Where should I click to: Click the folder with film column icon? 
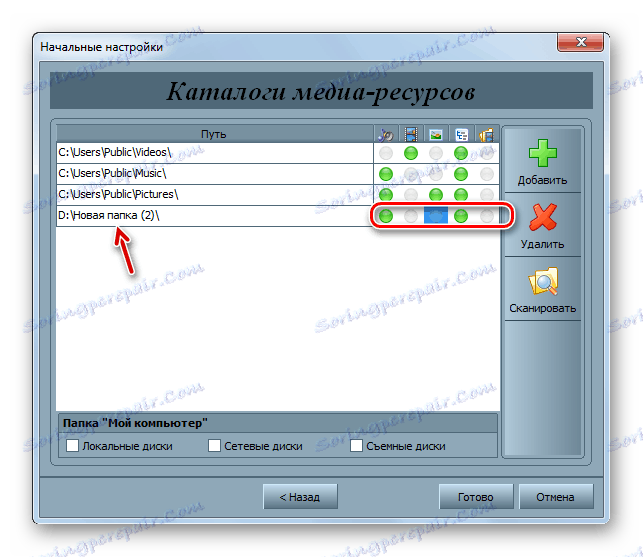click(486, 135)
